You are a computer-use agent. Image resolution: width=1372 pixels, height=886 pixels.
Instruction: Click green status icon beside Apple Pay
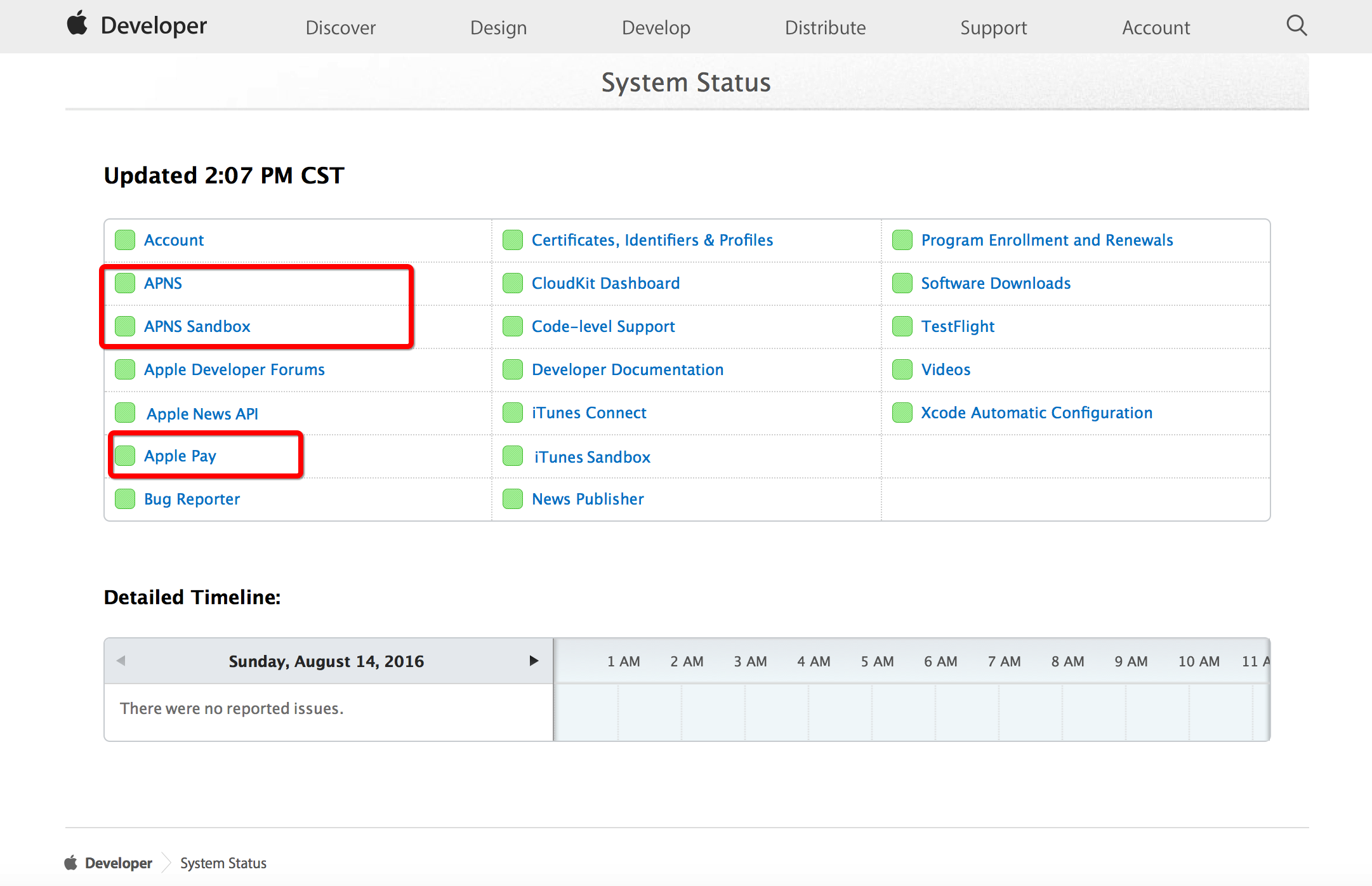(125, 456)
